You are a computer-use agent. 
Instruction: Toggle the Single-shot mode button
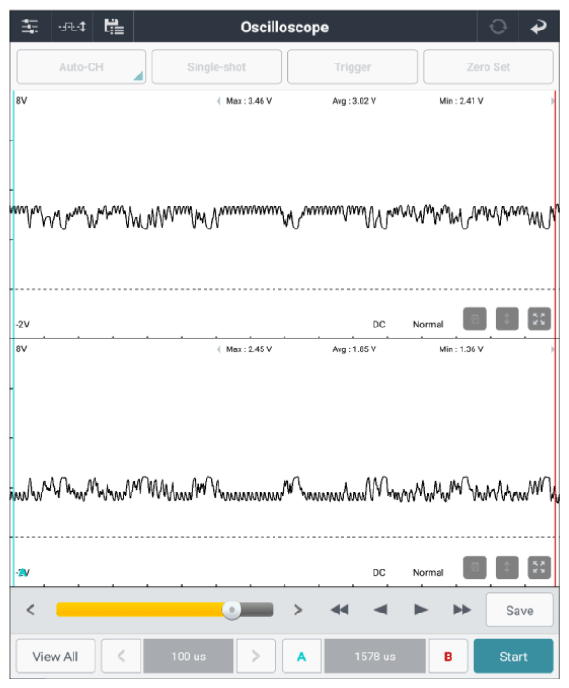(x=217, y=67)
